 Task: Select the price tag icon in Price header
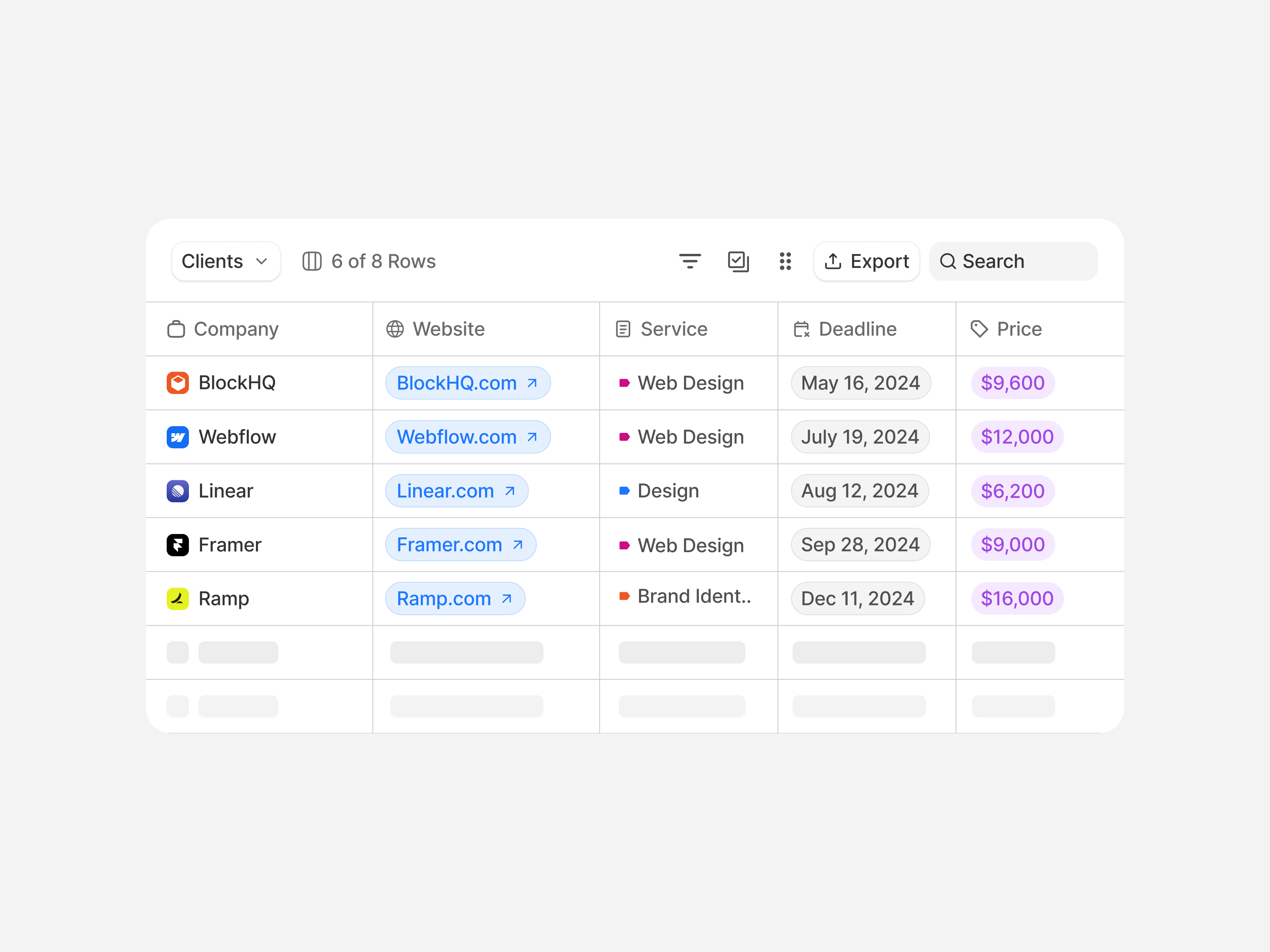tap(978, 329)
